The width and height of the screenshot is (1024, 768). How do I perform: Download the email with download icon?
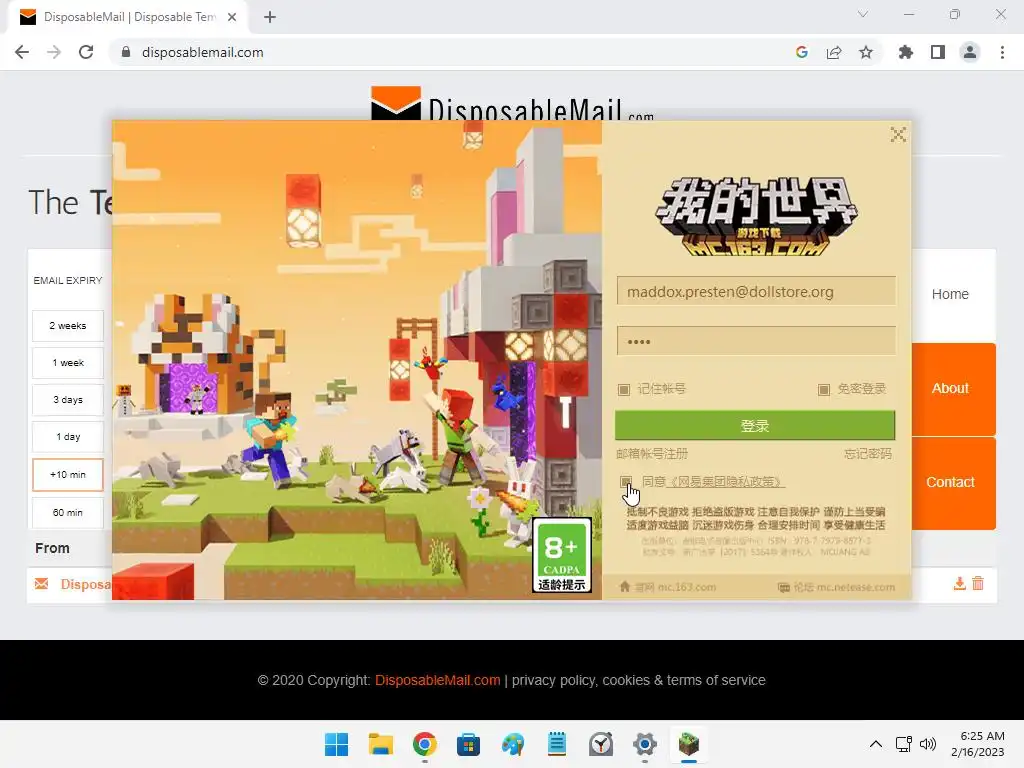pos(959,583)
